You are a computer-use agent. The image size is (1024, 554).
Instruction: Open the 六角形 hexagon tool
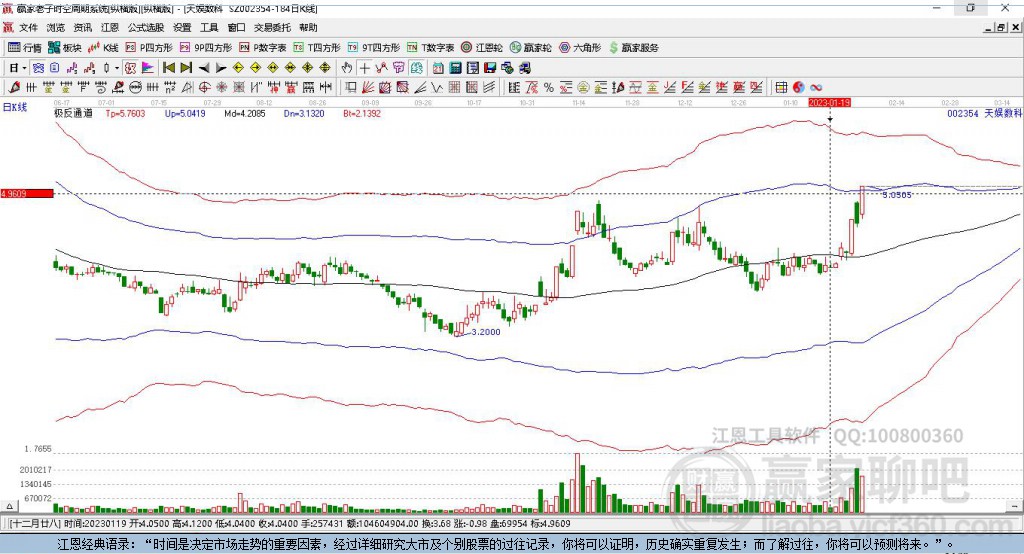580,48
